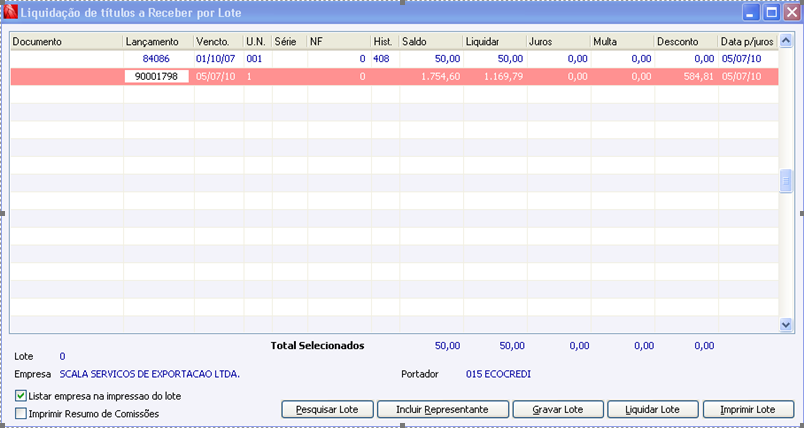Viewport: 804px width, 433px height.
Task: Click the Desconto column header
Action: click(x=686, y=42)
